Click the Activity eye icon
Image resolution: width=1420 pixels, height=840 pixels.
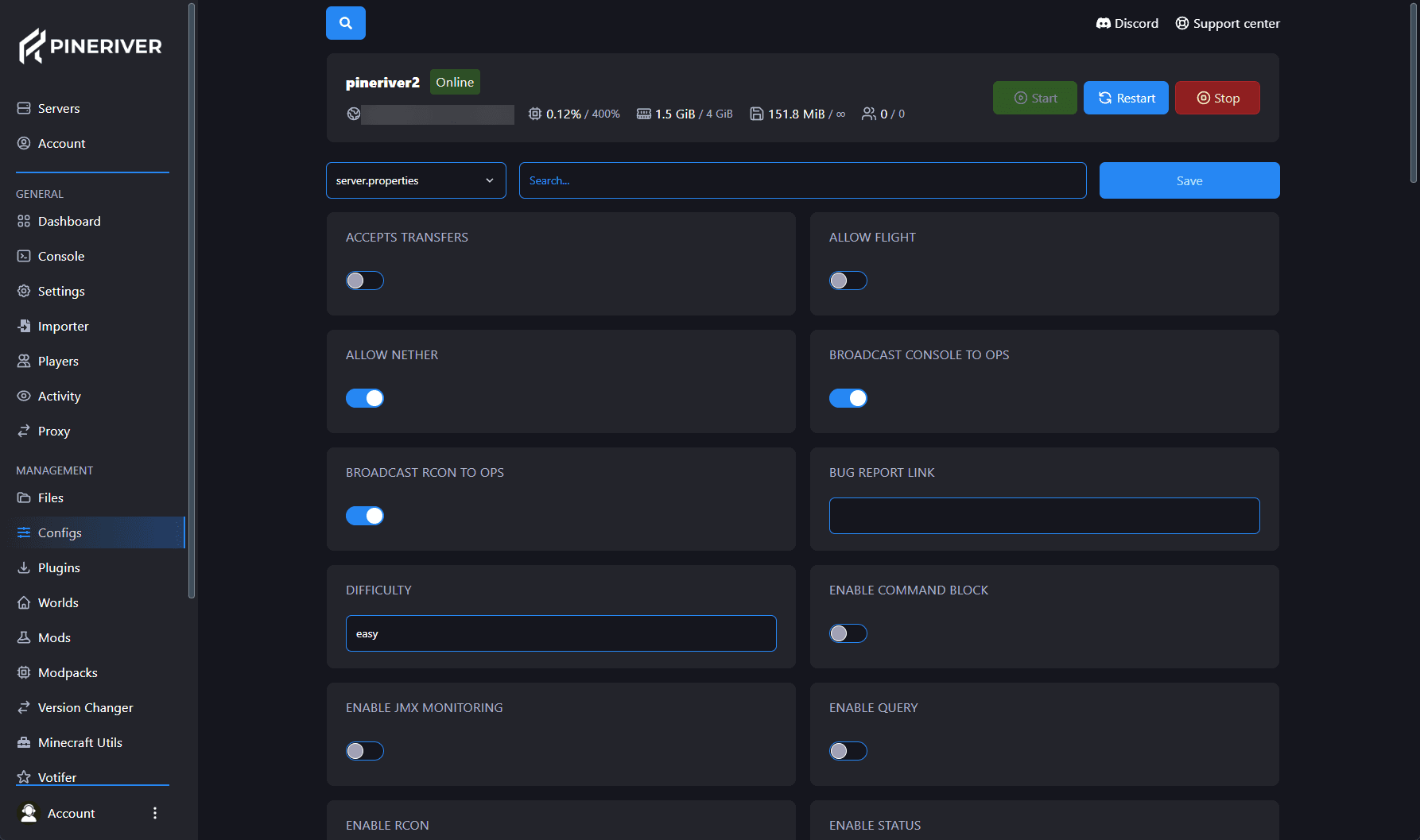click(24, 396)
